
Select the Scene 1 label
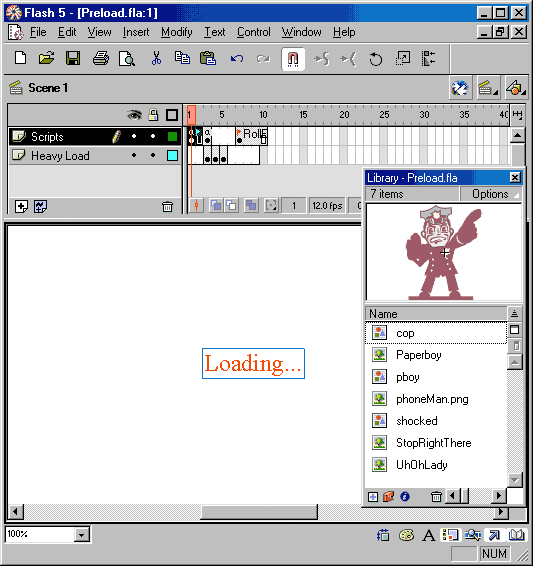click(x=48, y=88)
